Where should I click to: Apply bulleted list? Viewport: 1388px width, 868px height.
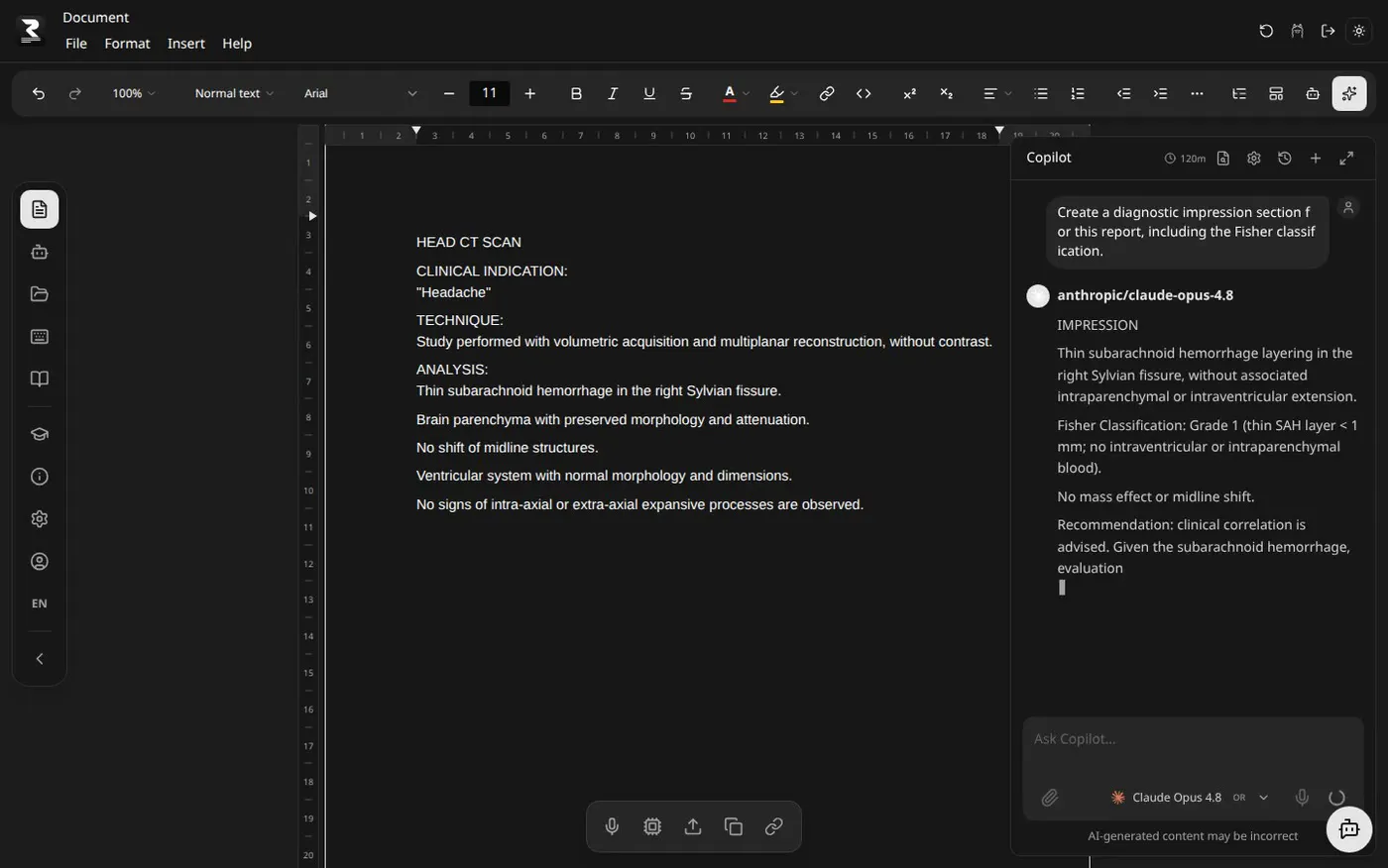point(1041,93)
